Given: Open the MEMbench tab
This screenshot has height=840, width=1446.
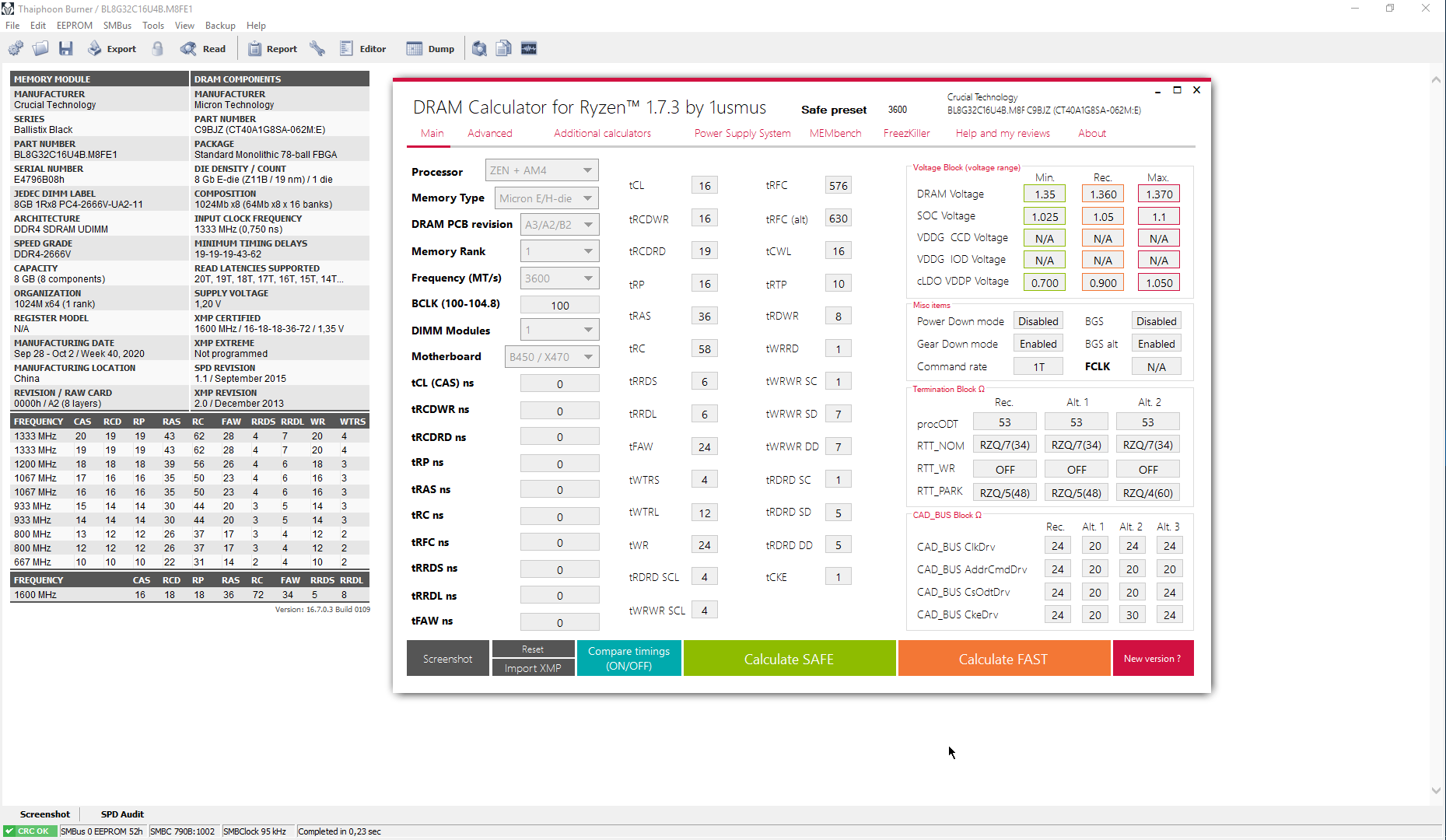Looking at the screenshot, I should (835, 133).
